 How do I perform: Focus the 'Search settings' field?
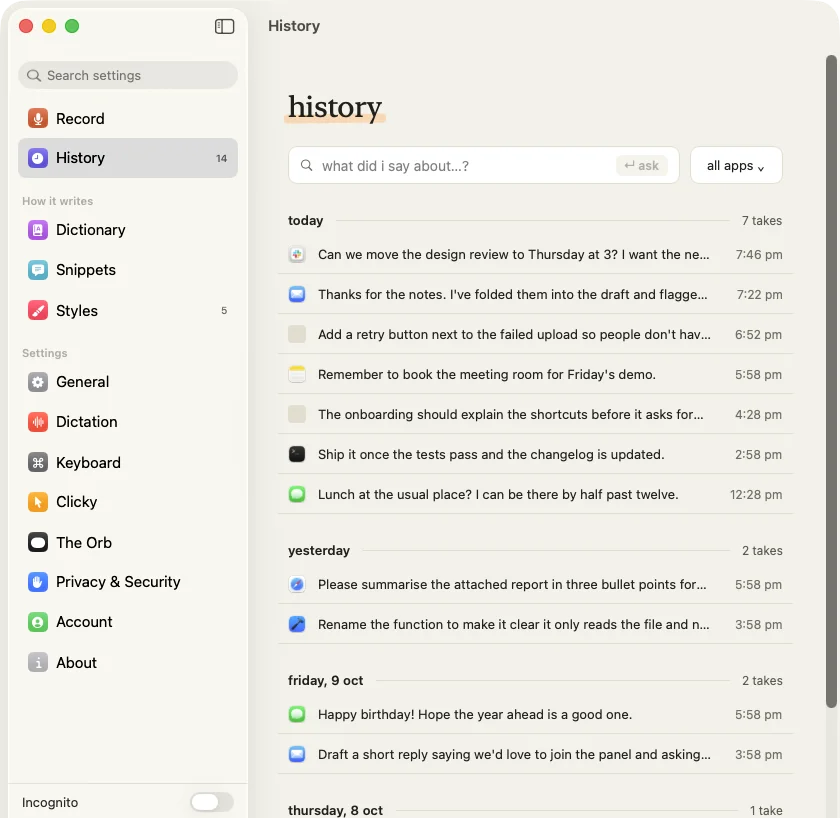(128, 75)
